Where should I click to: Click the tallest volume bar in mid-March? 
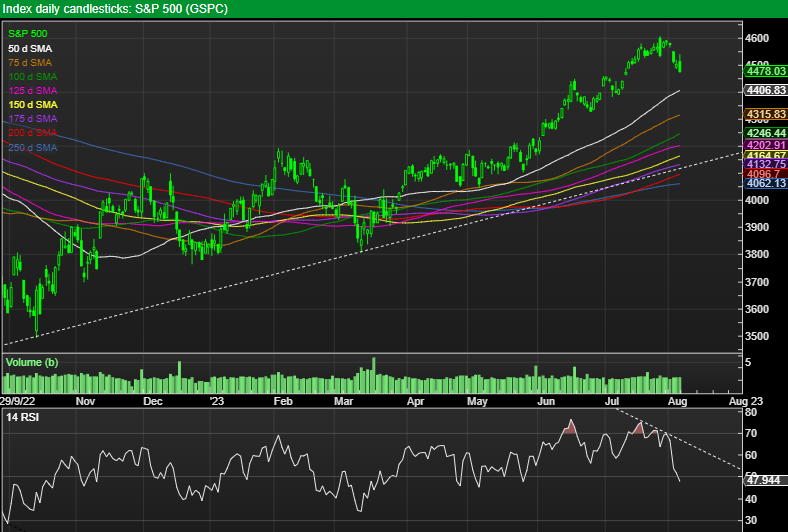pos(373,375)
